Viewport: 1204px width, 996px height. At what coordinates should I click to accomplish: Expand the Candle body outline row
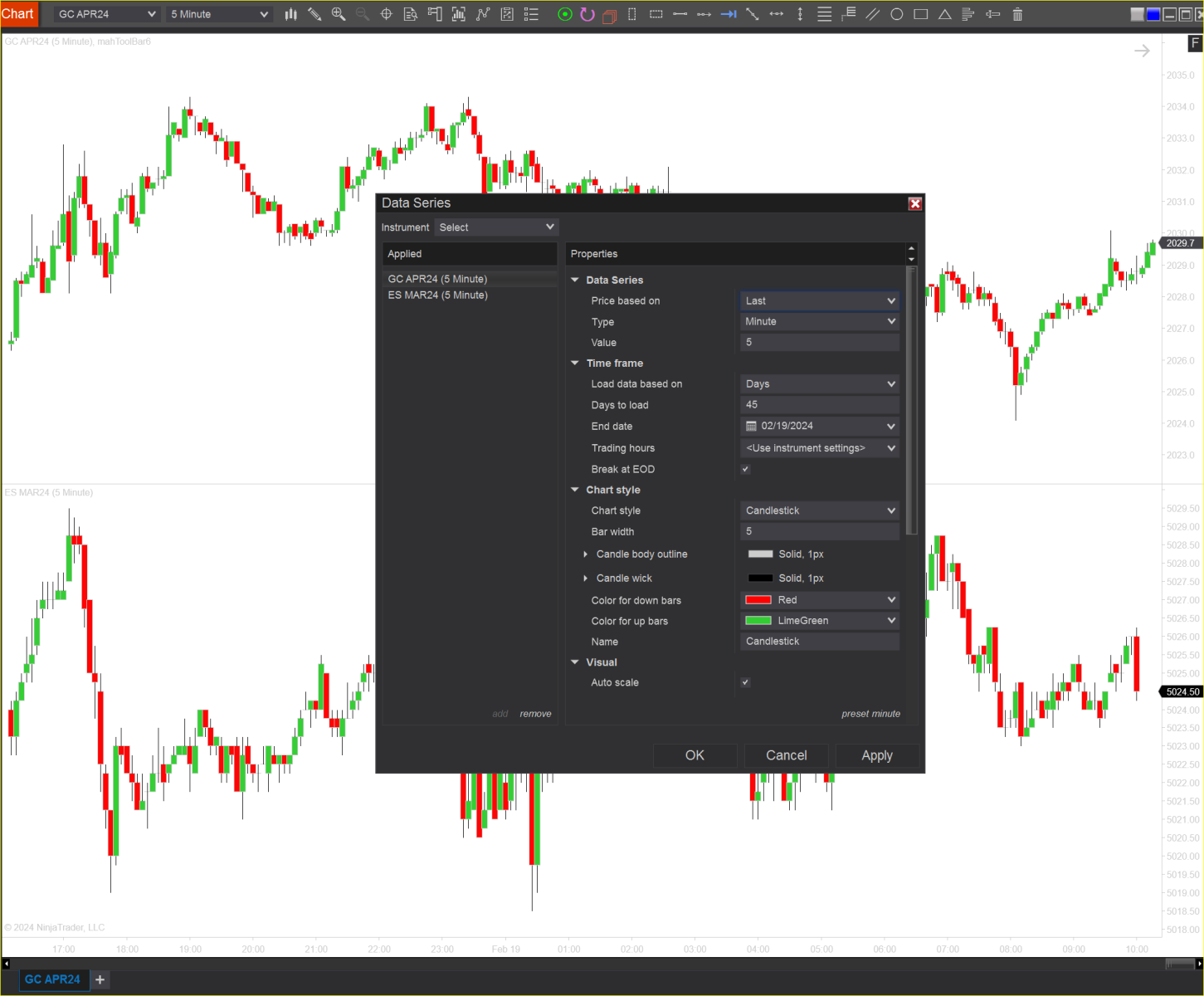585,554
